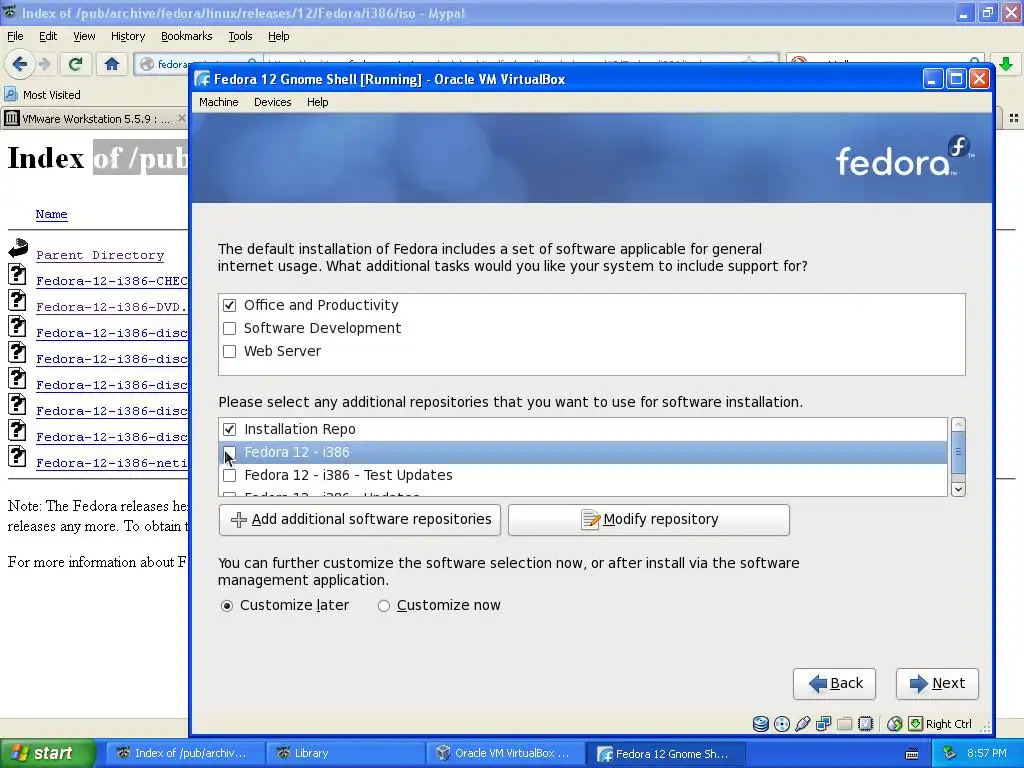The height and width of the screenshot is (768, 1024).
Task: Click repository list scrollbar thumb
Action: pos(958,452)
